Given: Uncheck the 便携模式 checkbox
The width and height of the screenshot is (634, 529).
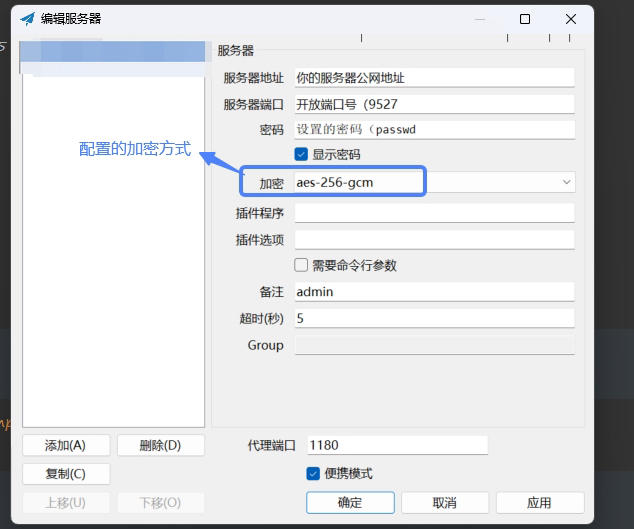Looking at the screenshot, I should (313, 474).
